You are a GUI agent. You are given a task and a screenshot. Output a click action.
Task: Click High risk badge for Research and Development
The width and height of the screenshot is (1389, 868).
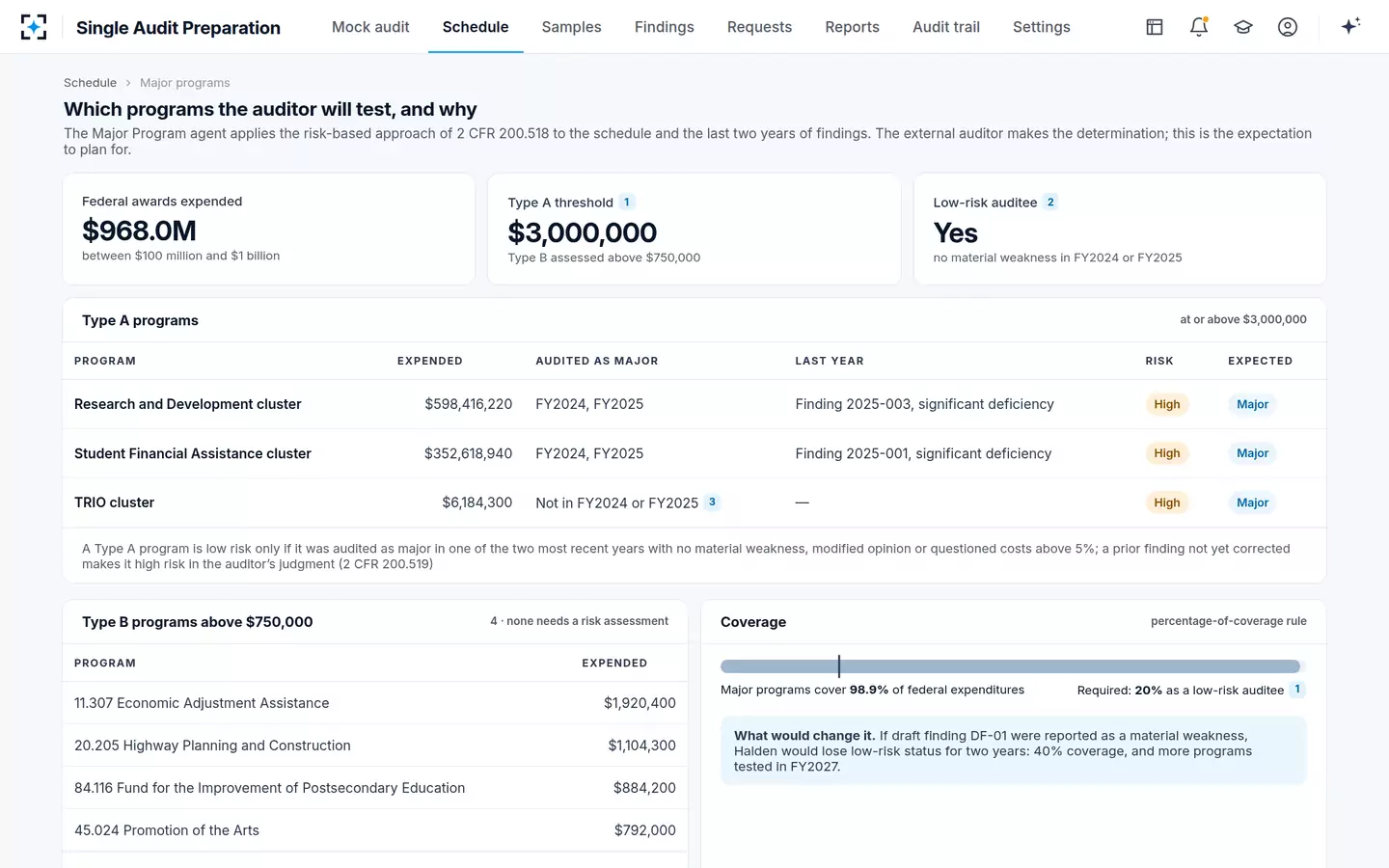pyautogui.click(x=1167, y=405)
